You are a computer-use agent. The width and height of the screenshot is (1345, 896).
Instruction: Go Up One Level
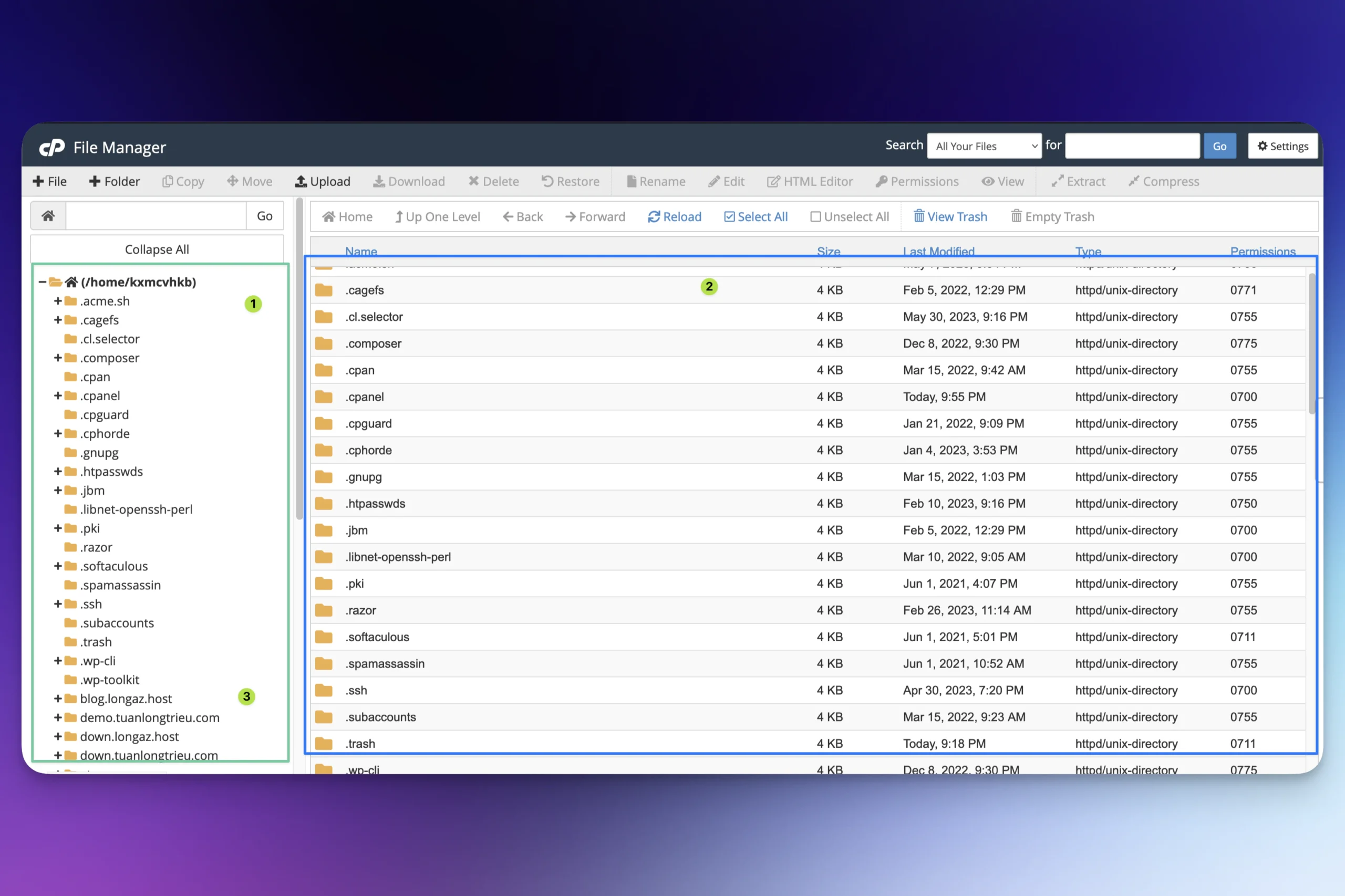coord(437,216)
